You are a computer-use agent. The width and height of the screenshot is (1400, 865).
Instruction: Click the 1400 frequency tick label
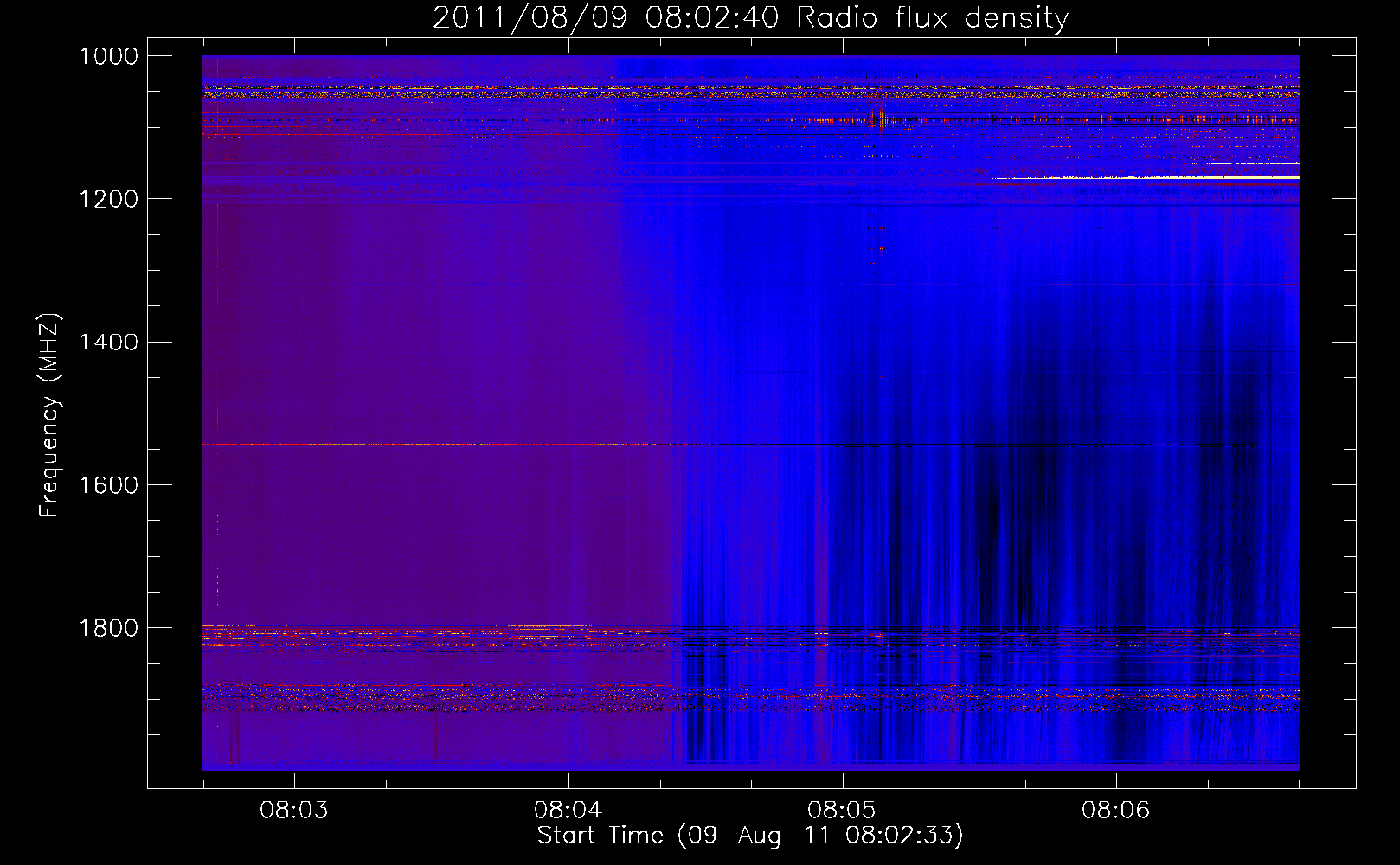[x=109, y=343]
